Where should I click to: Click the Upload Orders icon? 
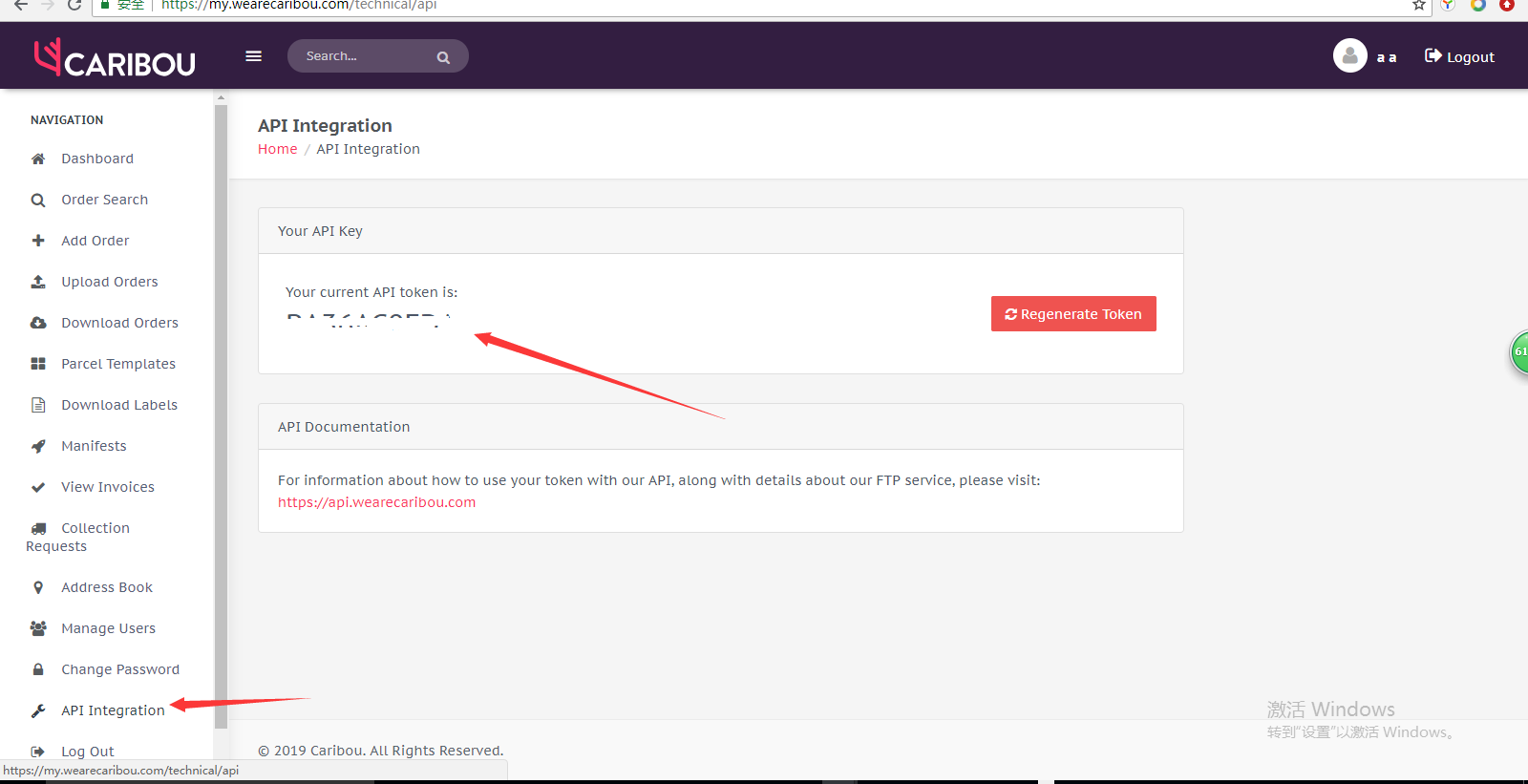pos(38,282)
